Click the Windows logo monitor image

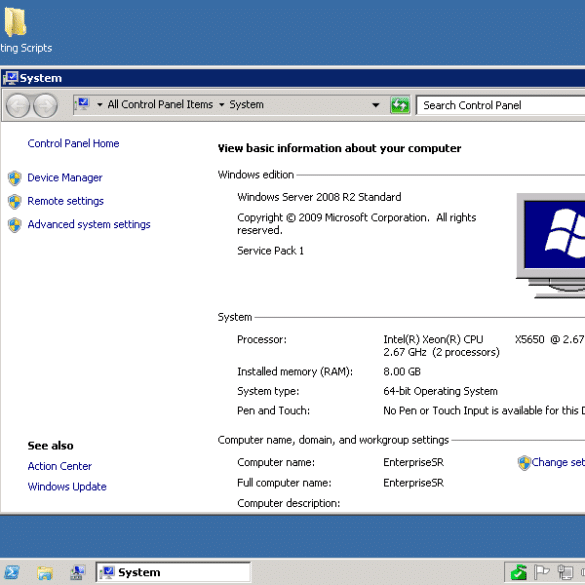coord(551,245)
